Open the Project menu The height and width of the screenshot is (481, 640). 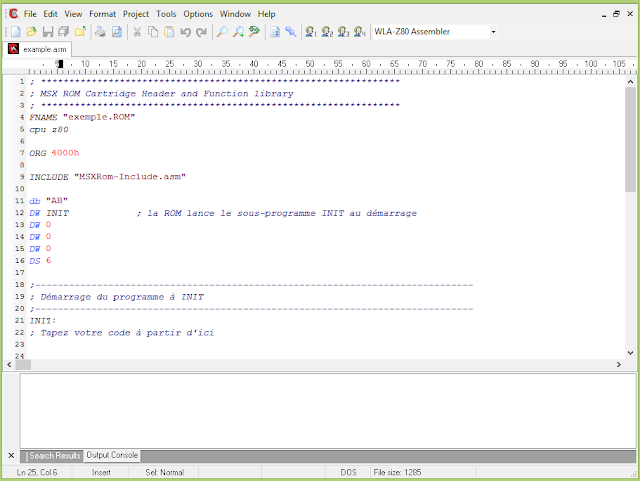pyautogui.click(x=136, y=14)
